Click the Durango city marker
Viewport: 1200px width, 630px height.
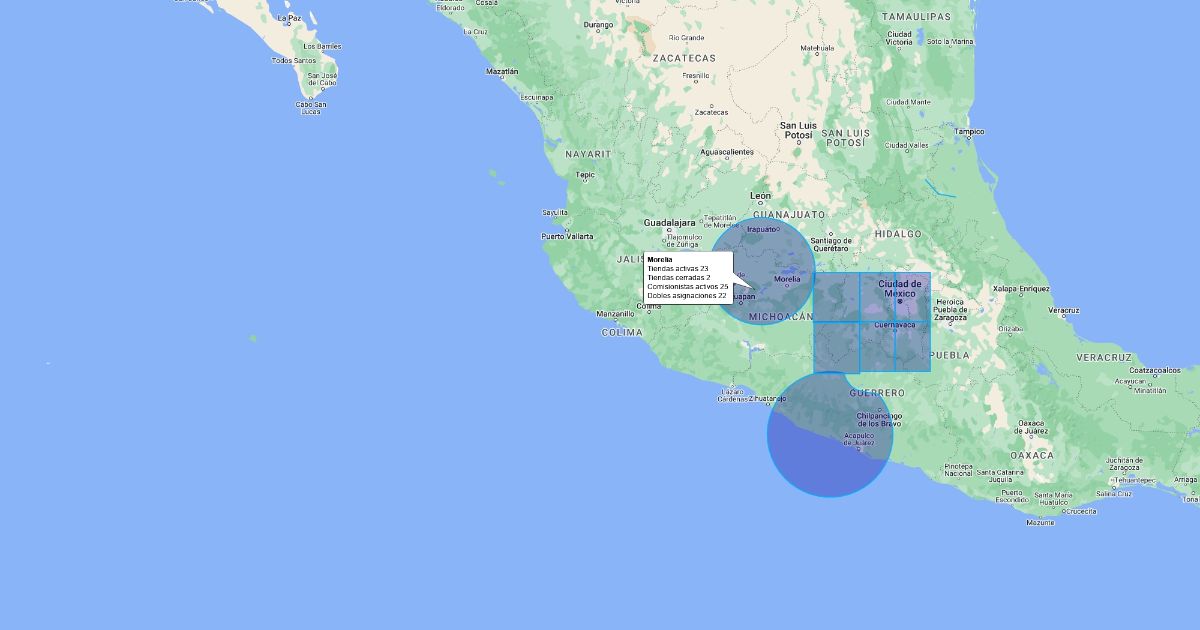click(x=598, y=31)
